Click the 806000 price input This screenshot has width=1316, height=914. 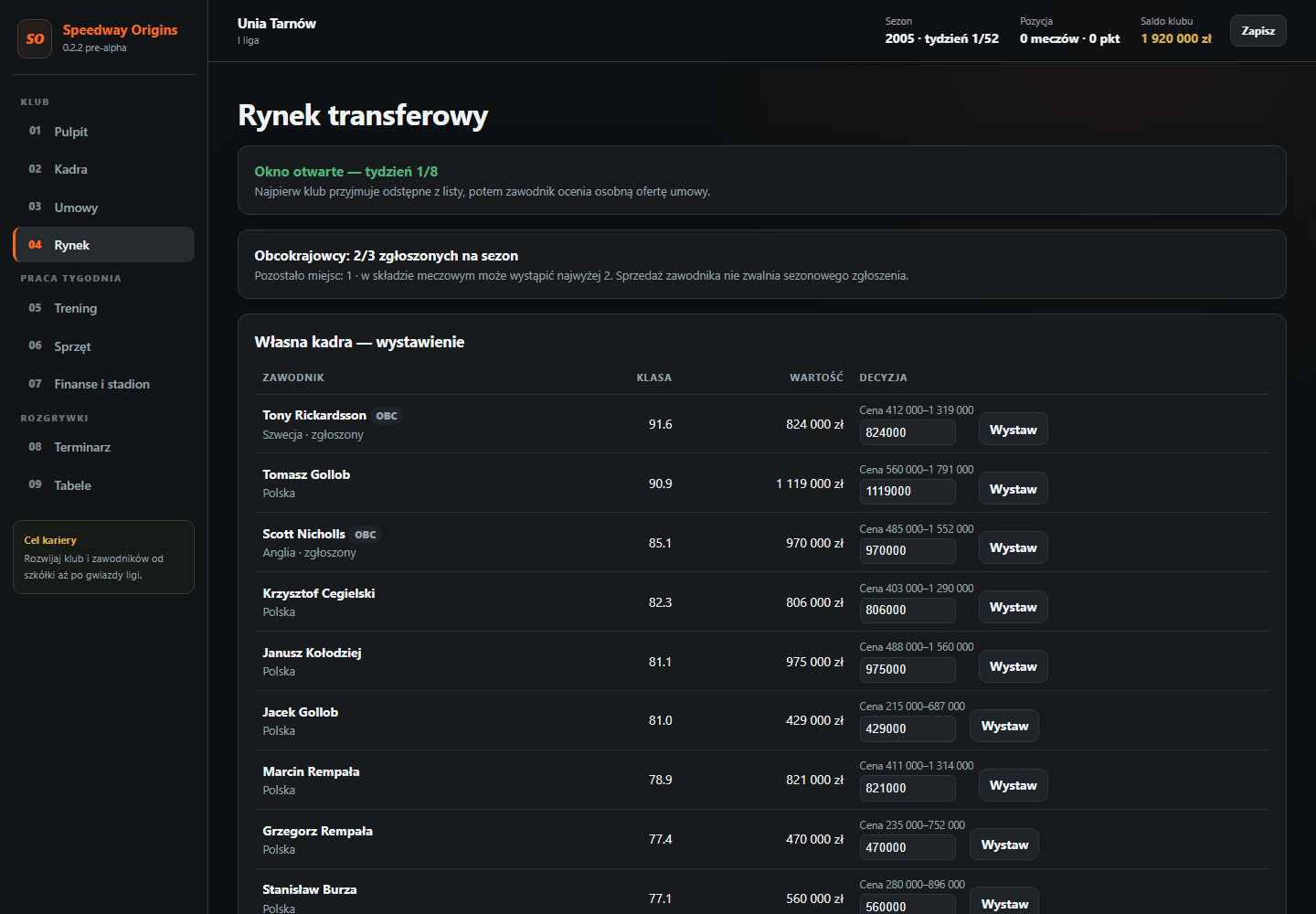click(907, 610)
